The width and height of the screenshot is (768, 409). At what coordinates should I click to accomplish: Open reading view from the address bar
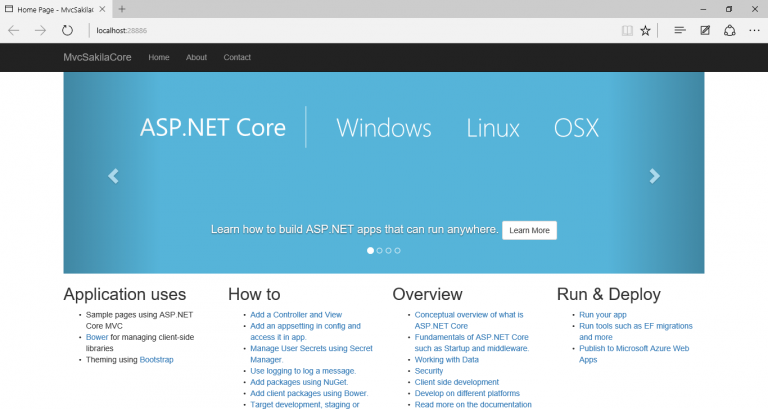coord(626,30)
